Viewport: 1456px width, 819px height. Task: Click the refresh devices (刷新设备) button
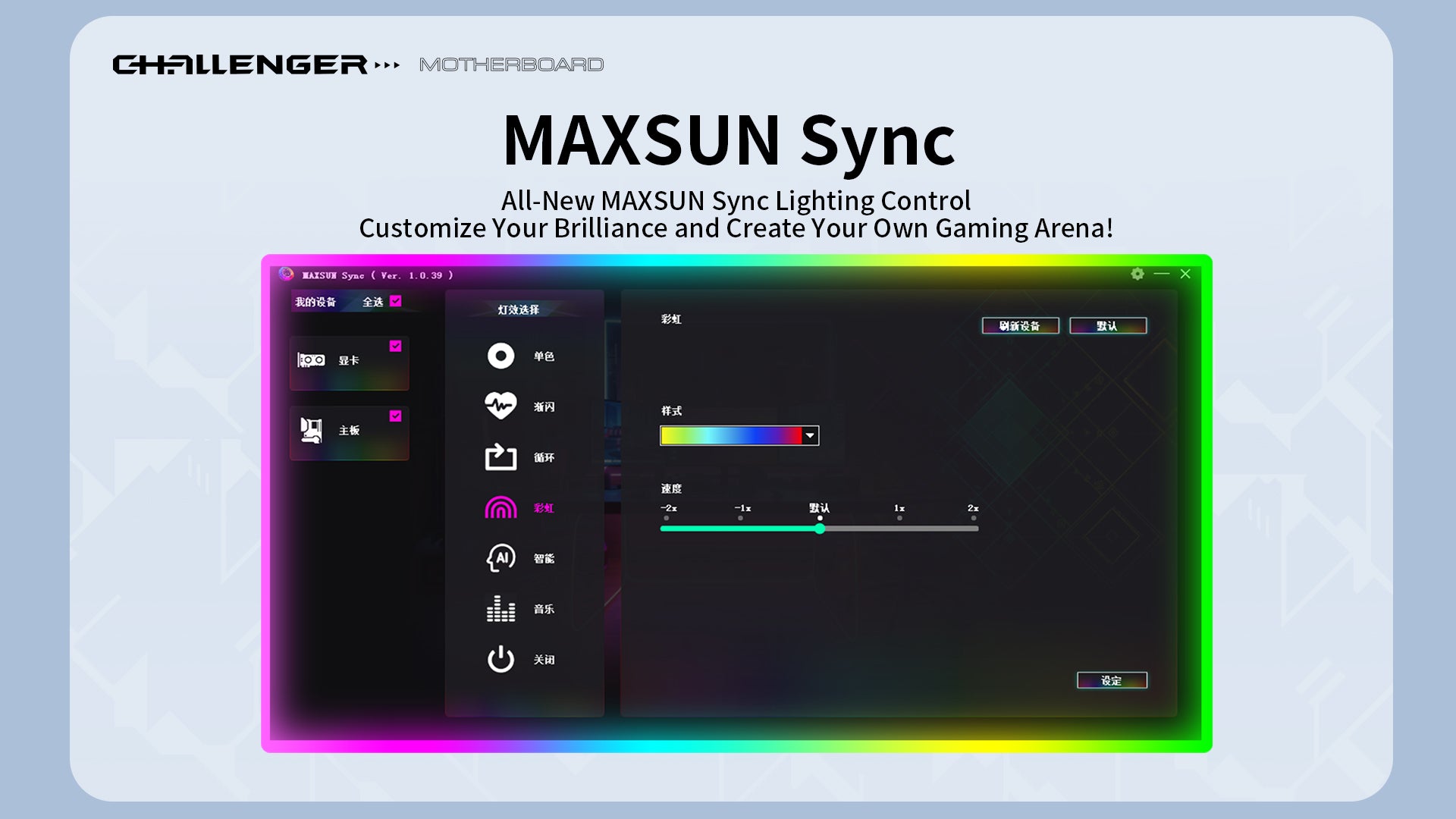pyautogui.click(x=1020, y=326)
